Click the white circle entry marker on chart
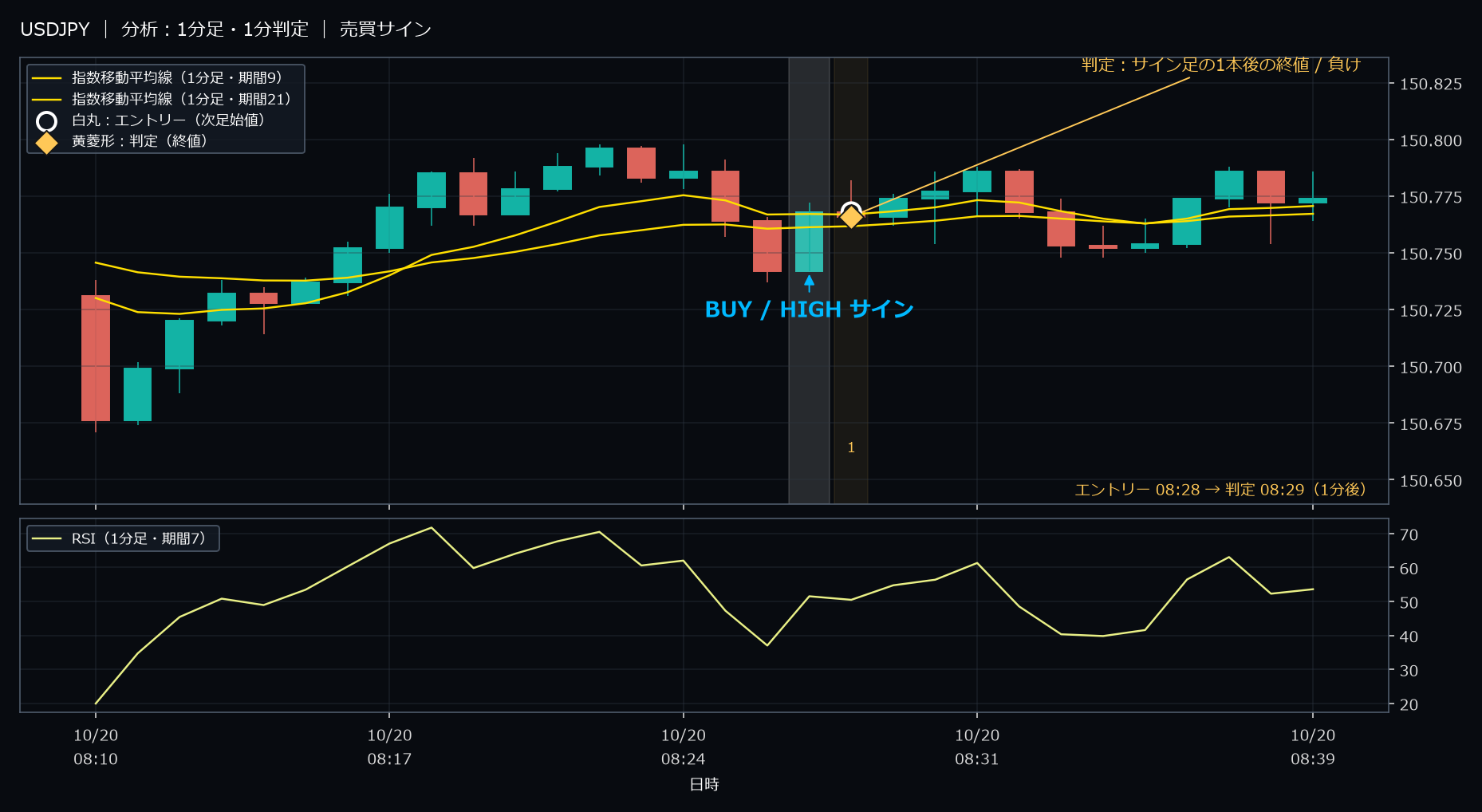 point(851,212)
